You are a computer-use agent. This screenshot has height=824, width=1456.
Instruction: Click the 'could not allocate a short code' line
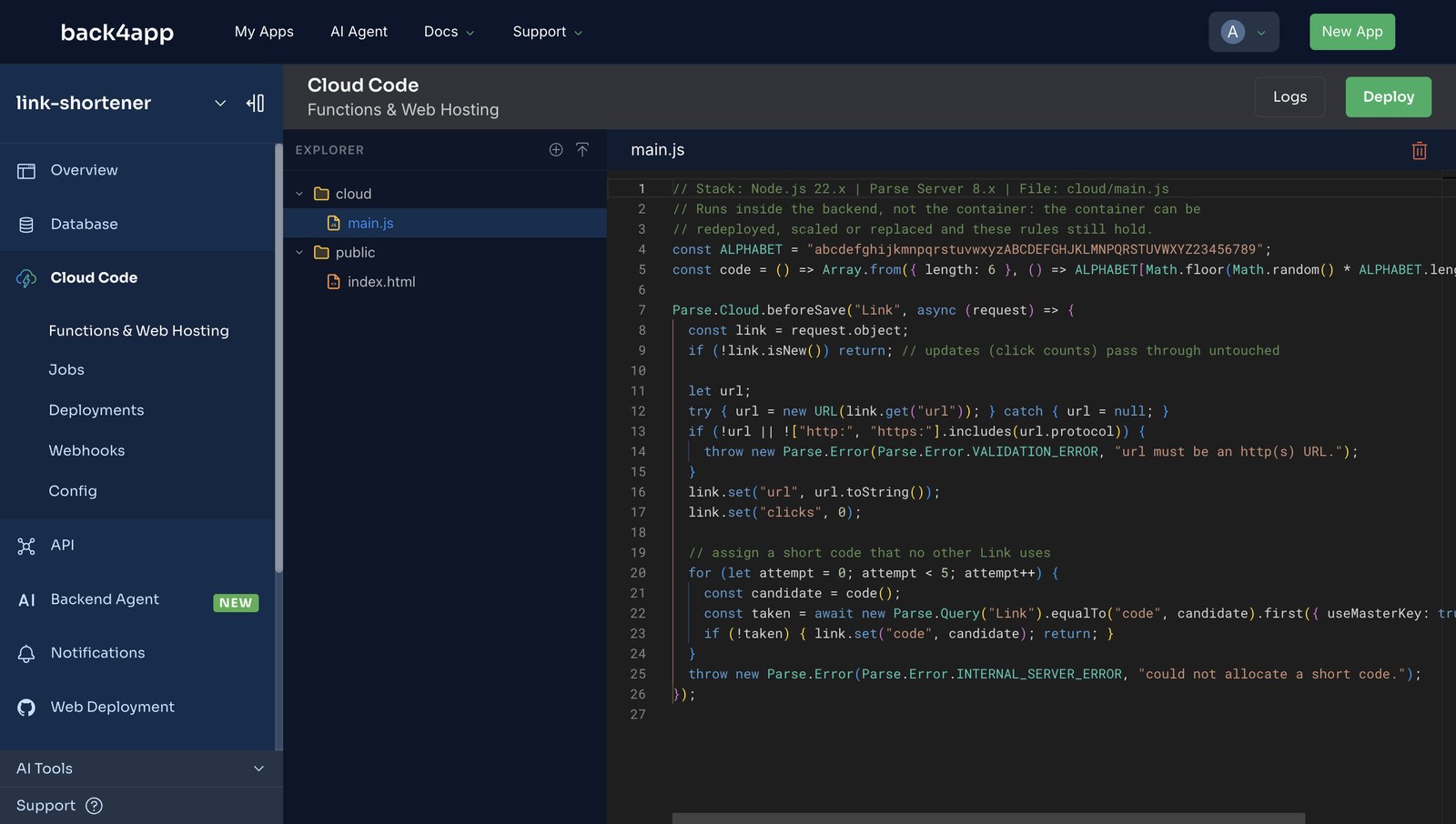click(1055, 674)
